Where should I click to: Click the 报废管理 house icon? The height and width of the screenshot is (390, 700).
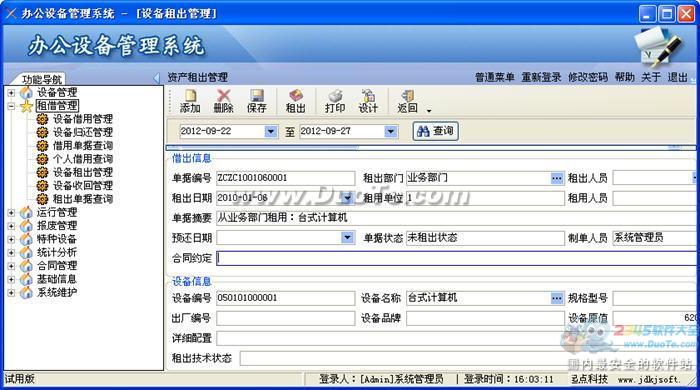pyautogui.click(x=26, y=226)
